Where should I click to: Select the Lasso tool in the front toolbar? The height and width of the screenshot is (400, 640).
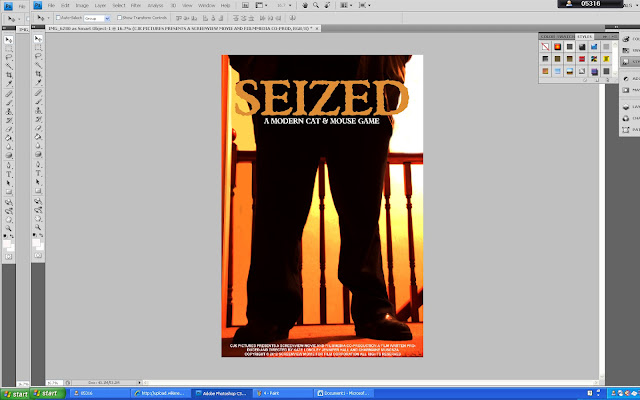(38, 56)
